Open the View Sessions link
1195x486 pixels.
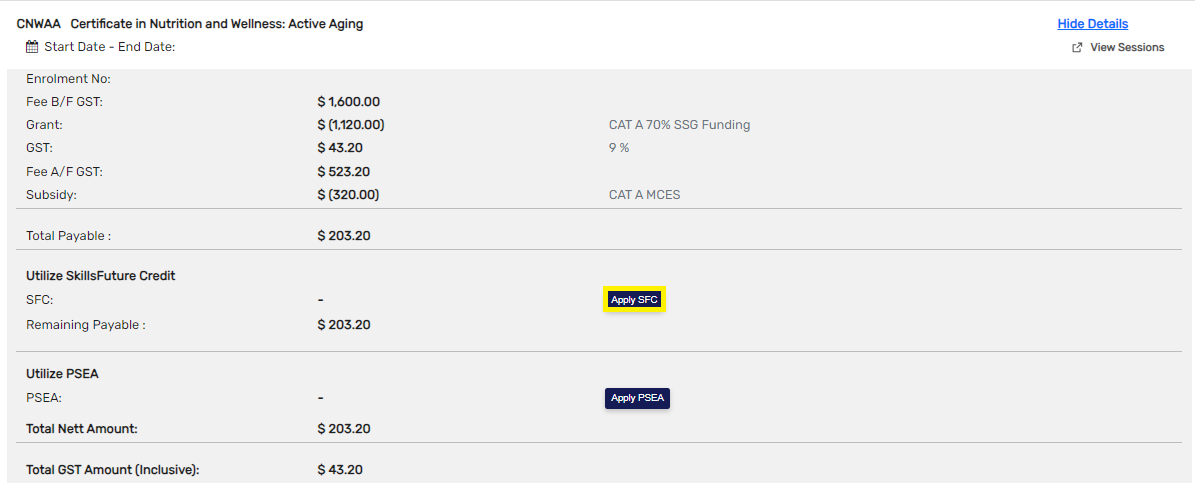click(1127, 47)
